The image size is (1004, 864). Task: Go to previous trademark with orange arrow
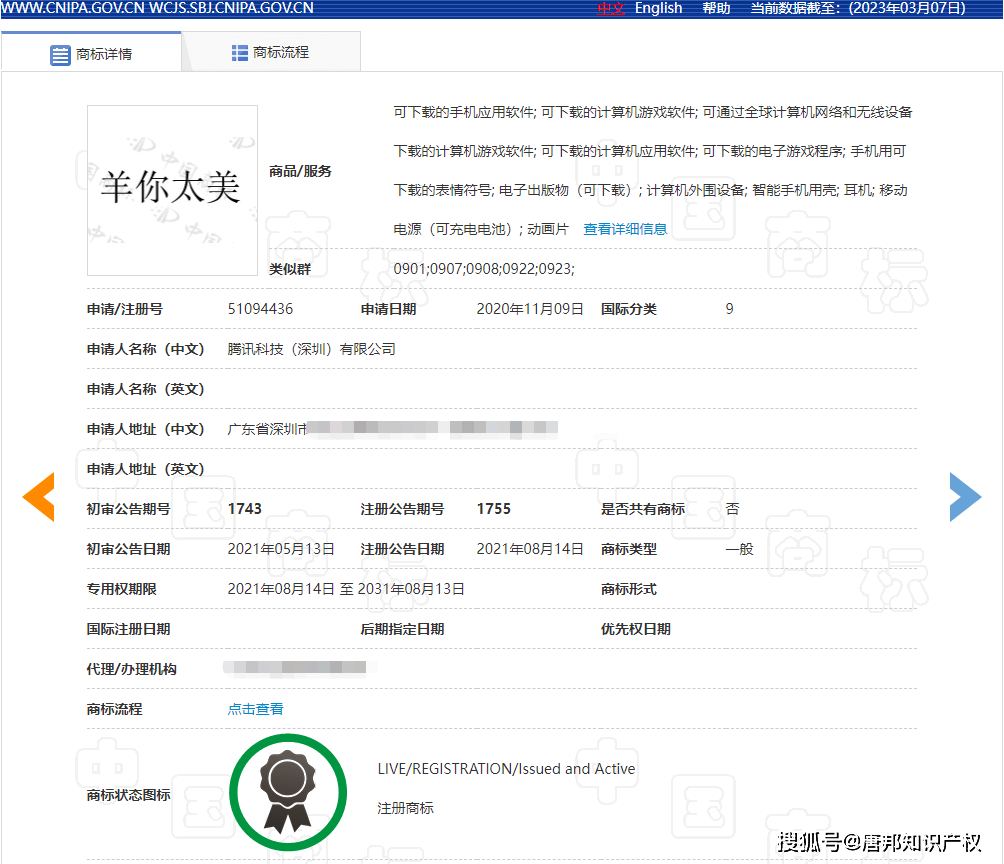pyautogui.click(x=38, y=497)
